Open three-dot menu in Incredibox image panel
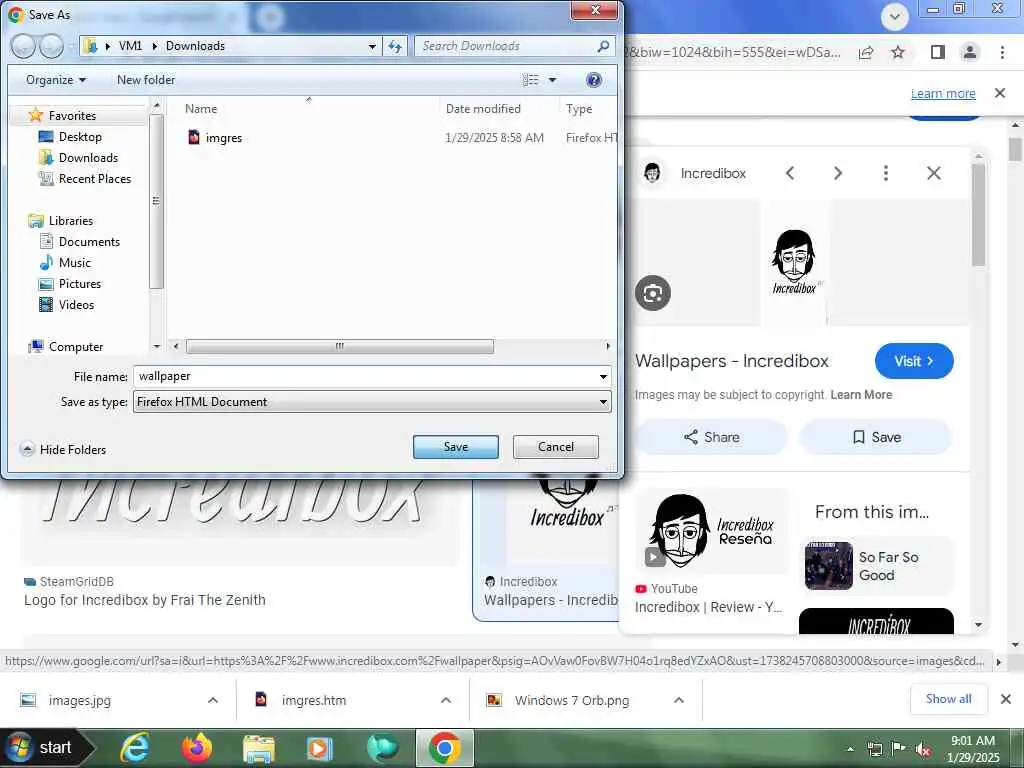Image resolution: width=1024 pixels, height=768 pixels. pos(886,173)
